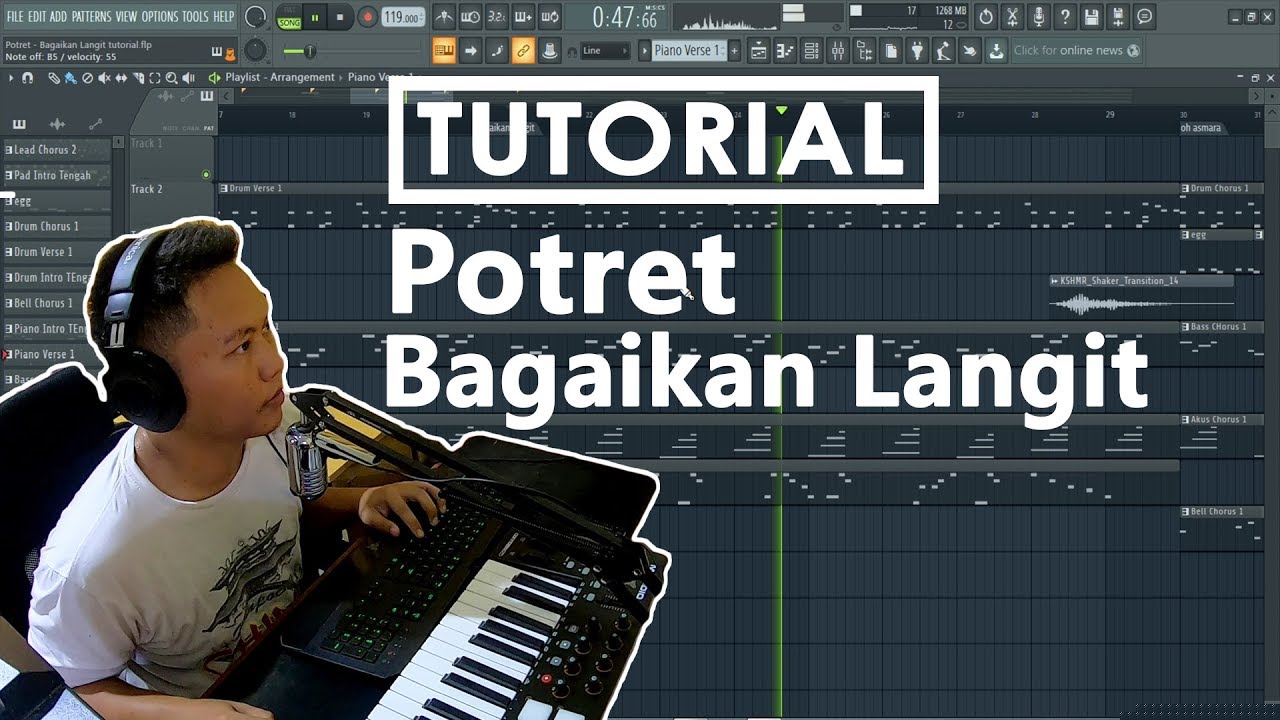Toggle the playlist magnet snap icon
This screenshot has width=1280, height=720.
[27, 78]
